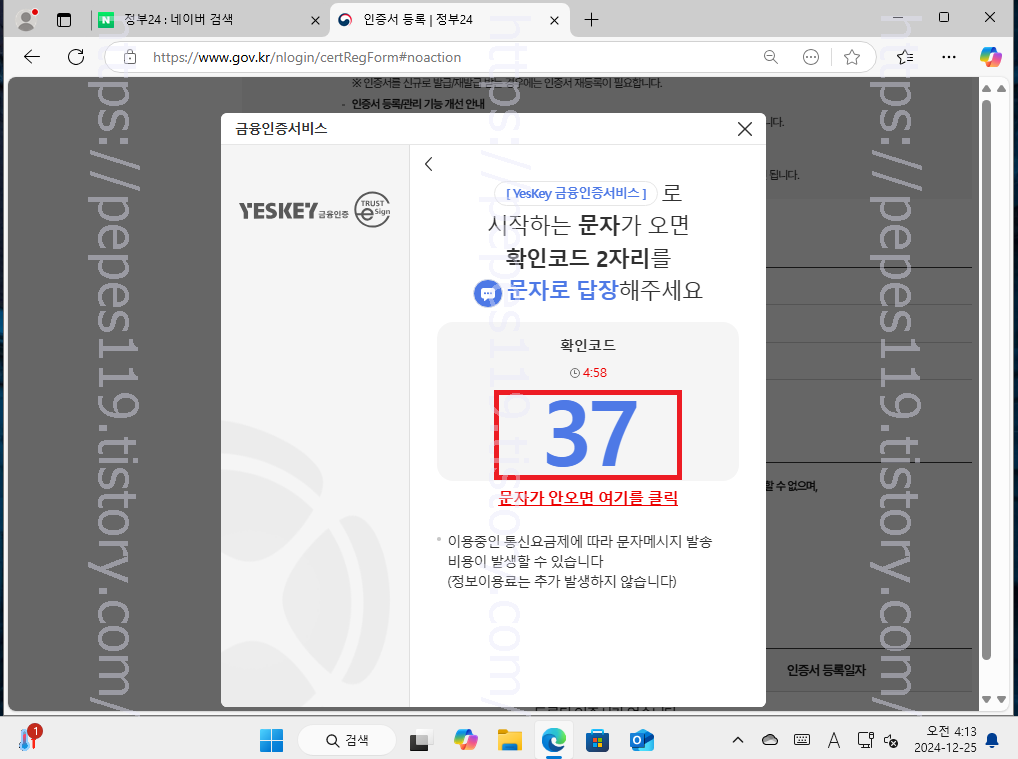Launch Copilot from the taskbar

click(466, 740)
